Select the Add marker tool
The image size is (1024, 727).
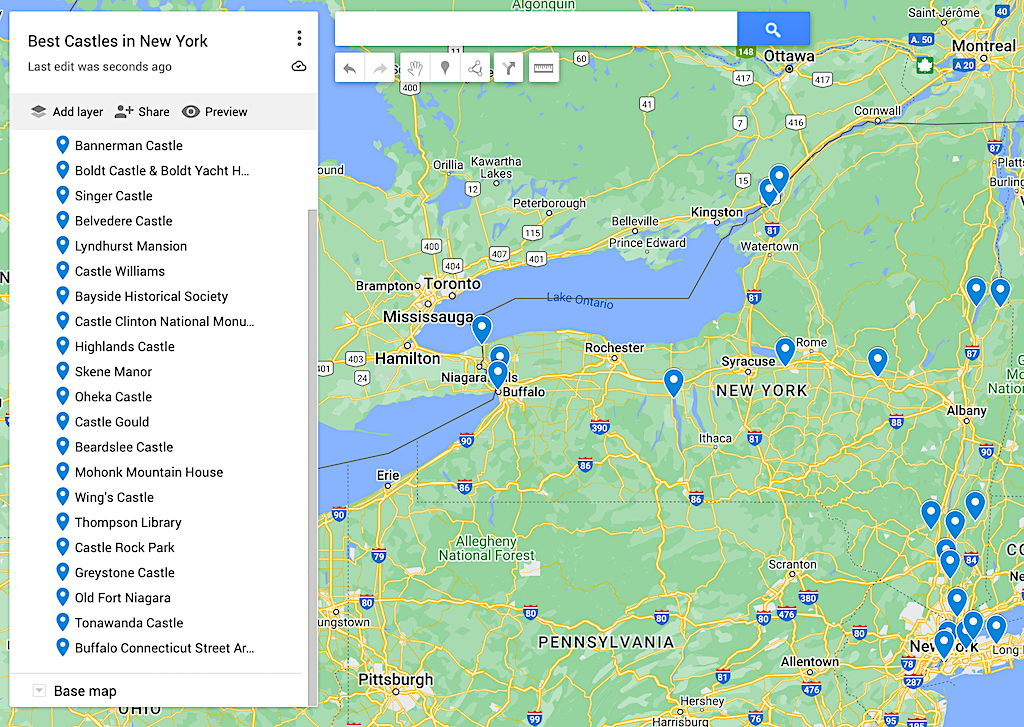point(445,68)
